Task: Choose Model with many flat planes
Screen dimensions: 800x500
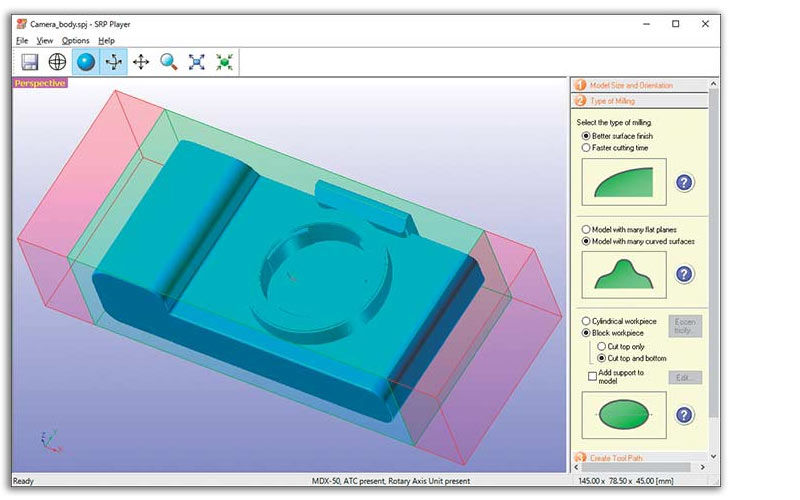Action: (x=586, y=229)
